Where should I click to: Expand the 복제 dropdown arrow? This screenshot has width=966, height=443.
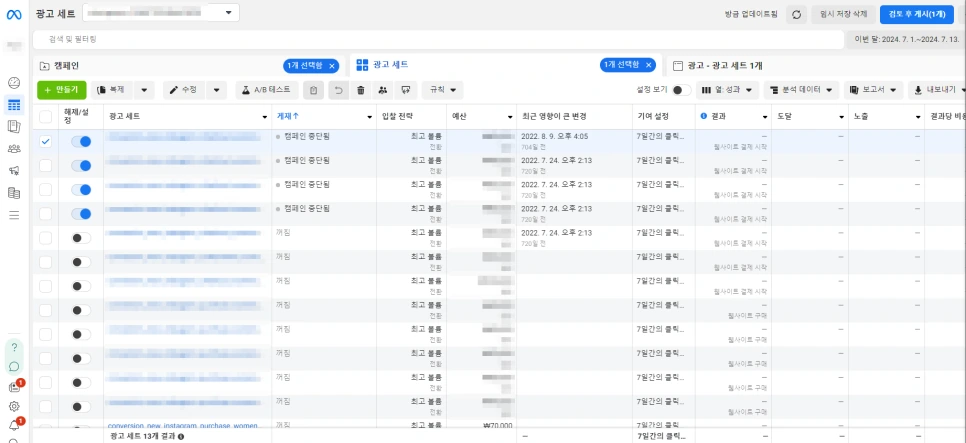coord(144,90)
